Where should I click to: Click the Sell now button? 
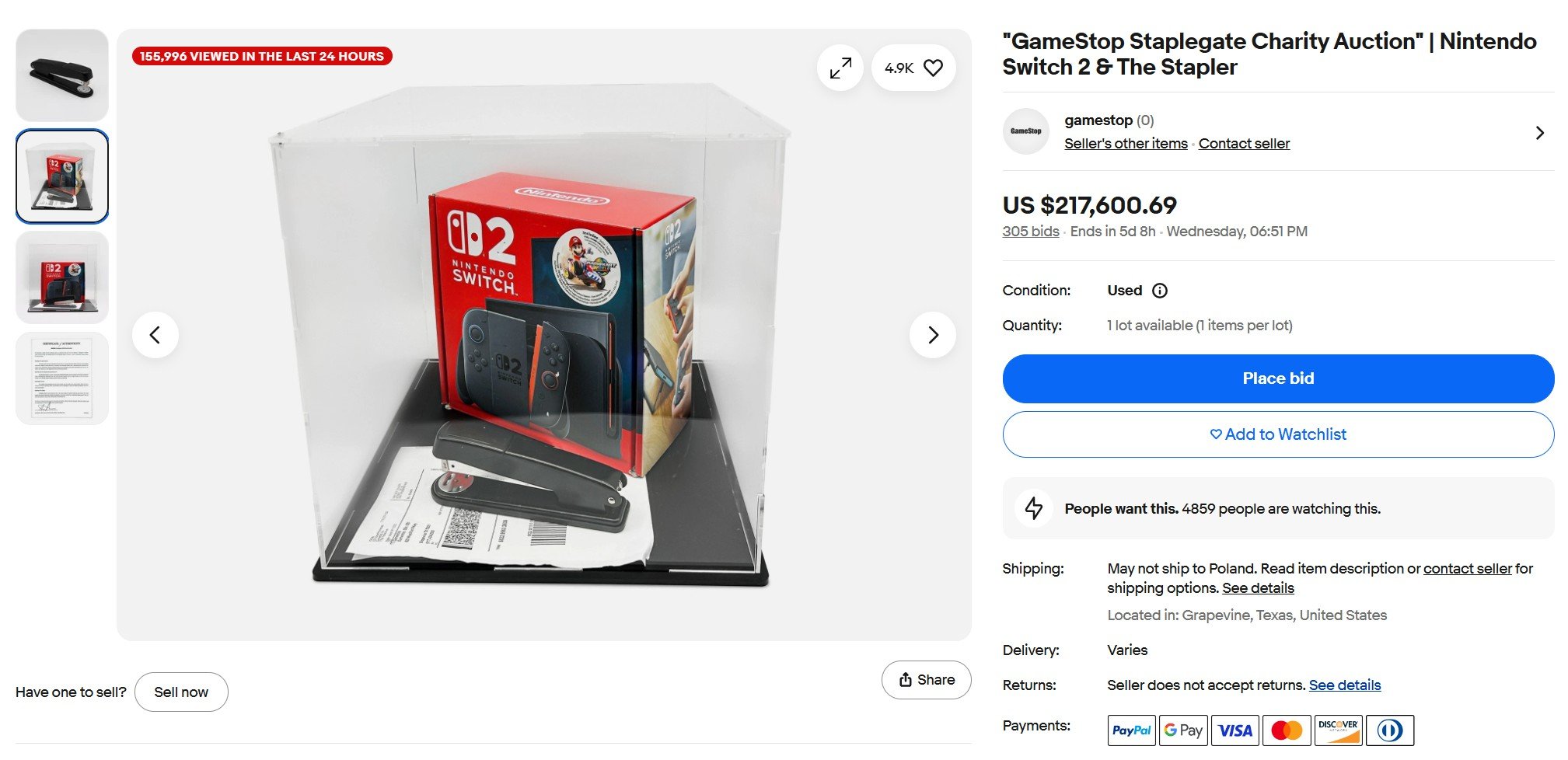[x=181, y=692]
